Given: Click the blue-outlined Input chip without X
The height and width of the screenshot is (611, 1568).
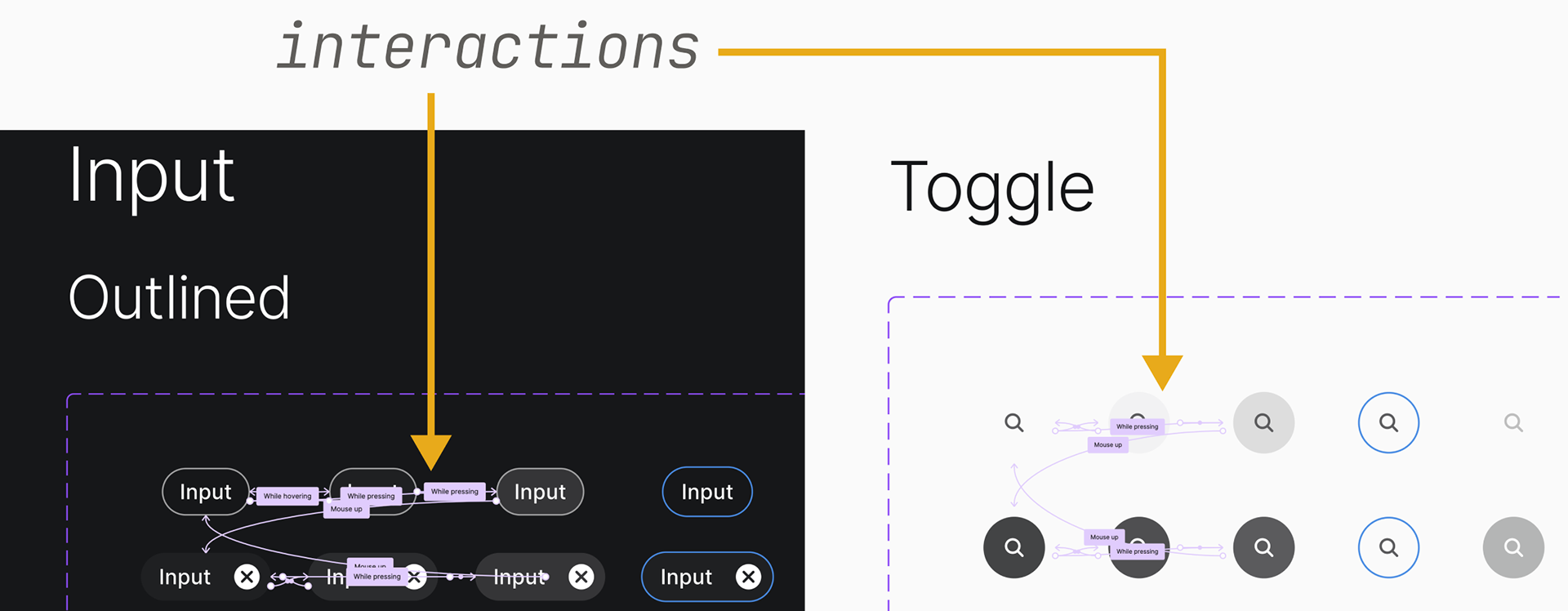Looking at the screenshot, I should (707, 492).
